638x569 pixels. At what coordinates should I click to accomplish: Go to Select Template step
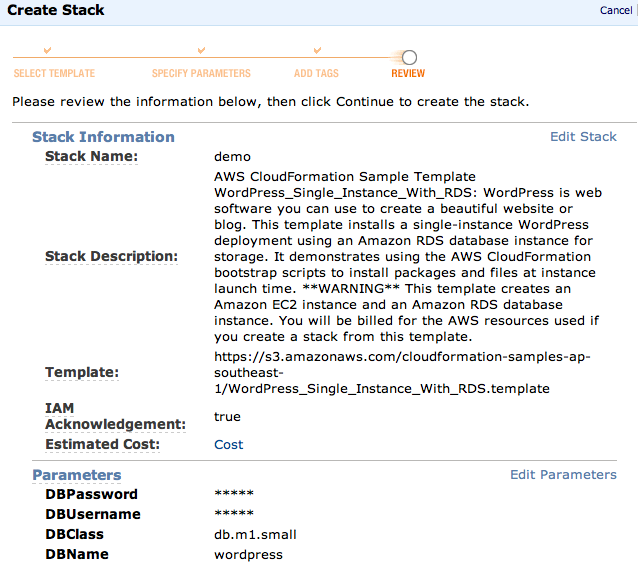pos(54,73)
